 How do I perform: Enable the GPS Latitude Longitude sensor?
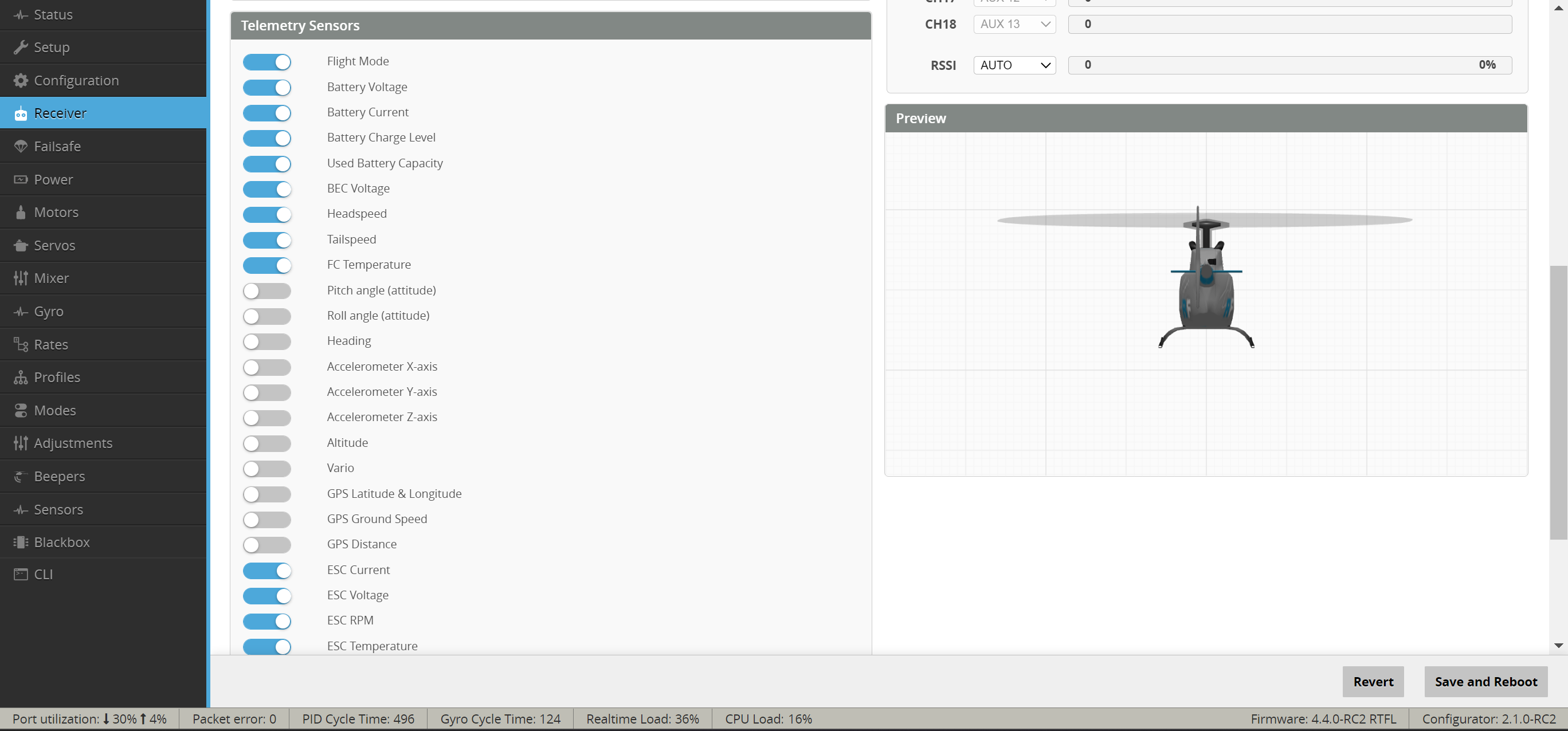(x=267, y=493)
